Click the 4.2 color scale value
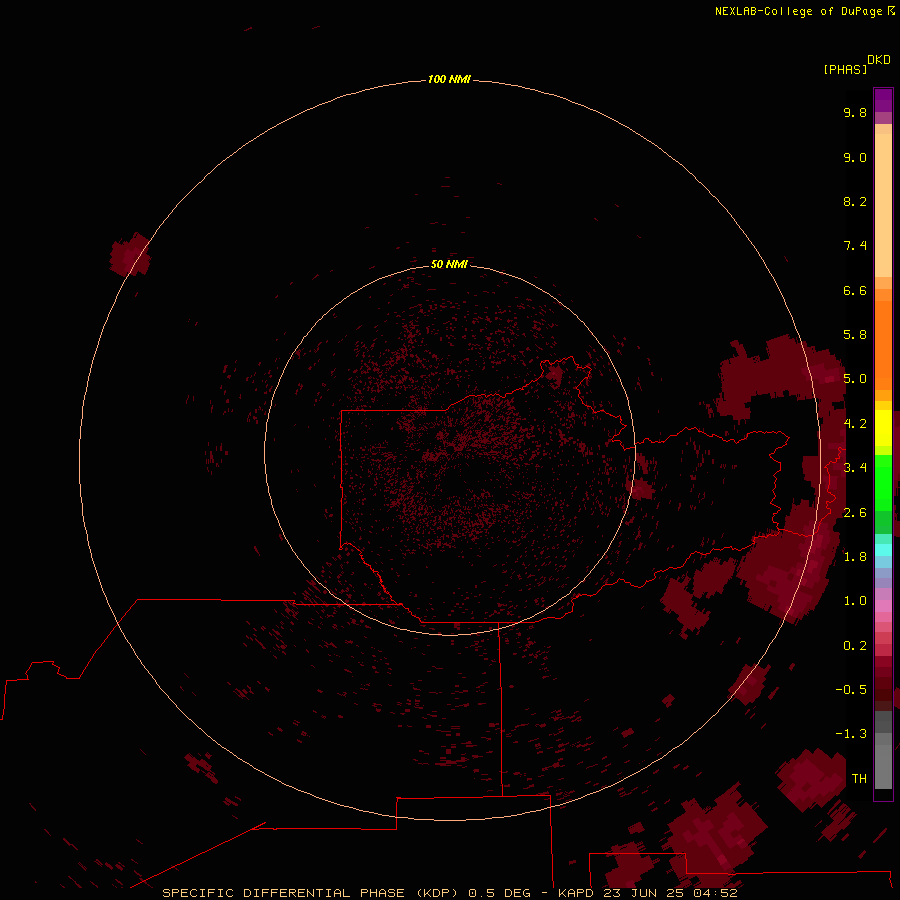 (855, 424)
